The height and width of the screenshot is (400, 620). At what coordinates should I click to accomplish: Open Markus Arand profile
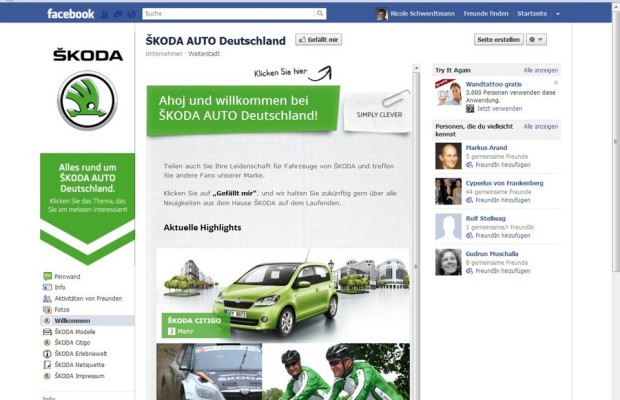pyautogui.click(x=486, y=147)
